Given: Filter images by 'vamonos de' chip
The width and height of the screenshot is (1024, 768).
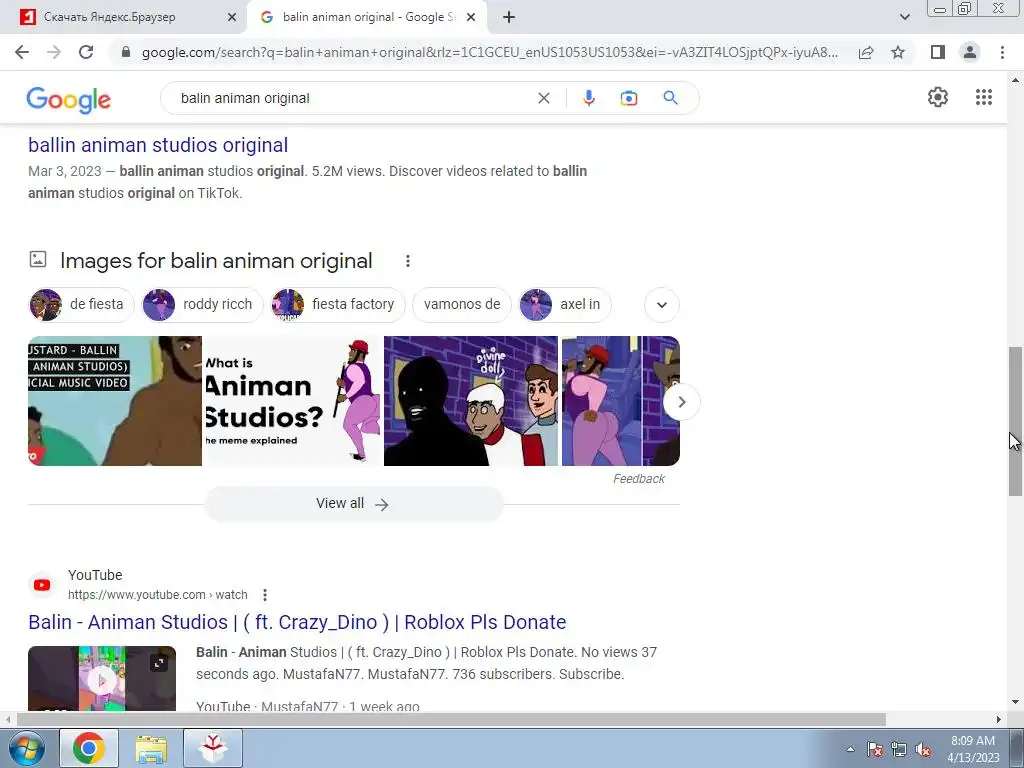Looking at the screenshot, I should (462, 304).
